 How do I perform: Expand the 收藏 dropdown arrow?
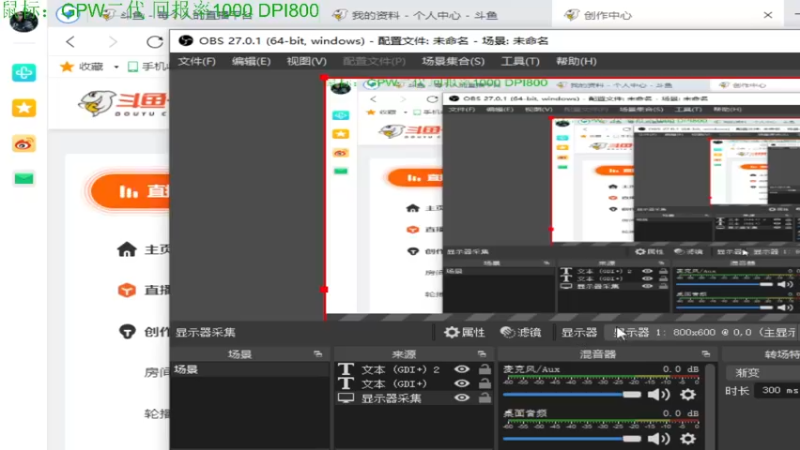point(116,67)
